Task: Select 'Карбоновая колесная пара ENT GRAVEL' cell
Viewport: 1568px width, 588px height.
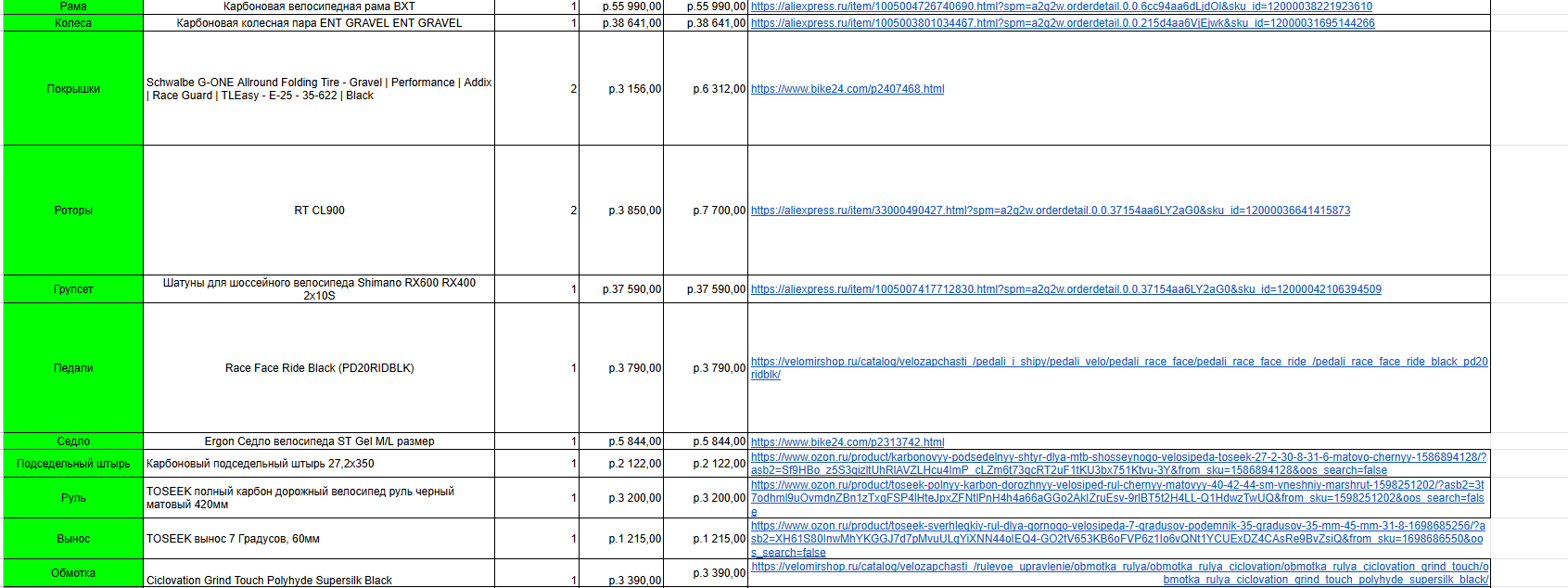Action: coord(319,23)
